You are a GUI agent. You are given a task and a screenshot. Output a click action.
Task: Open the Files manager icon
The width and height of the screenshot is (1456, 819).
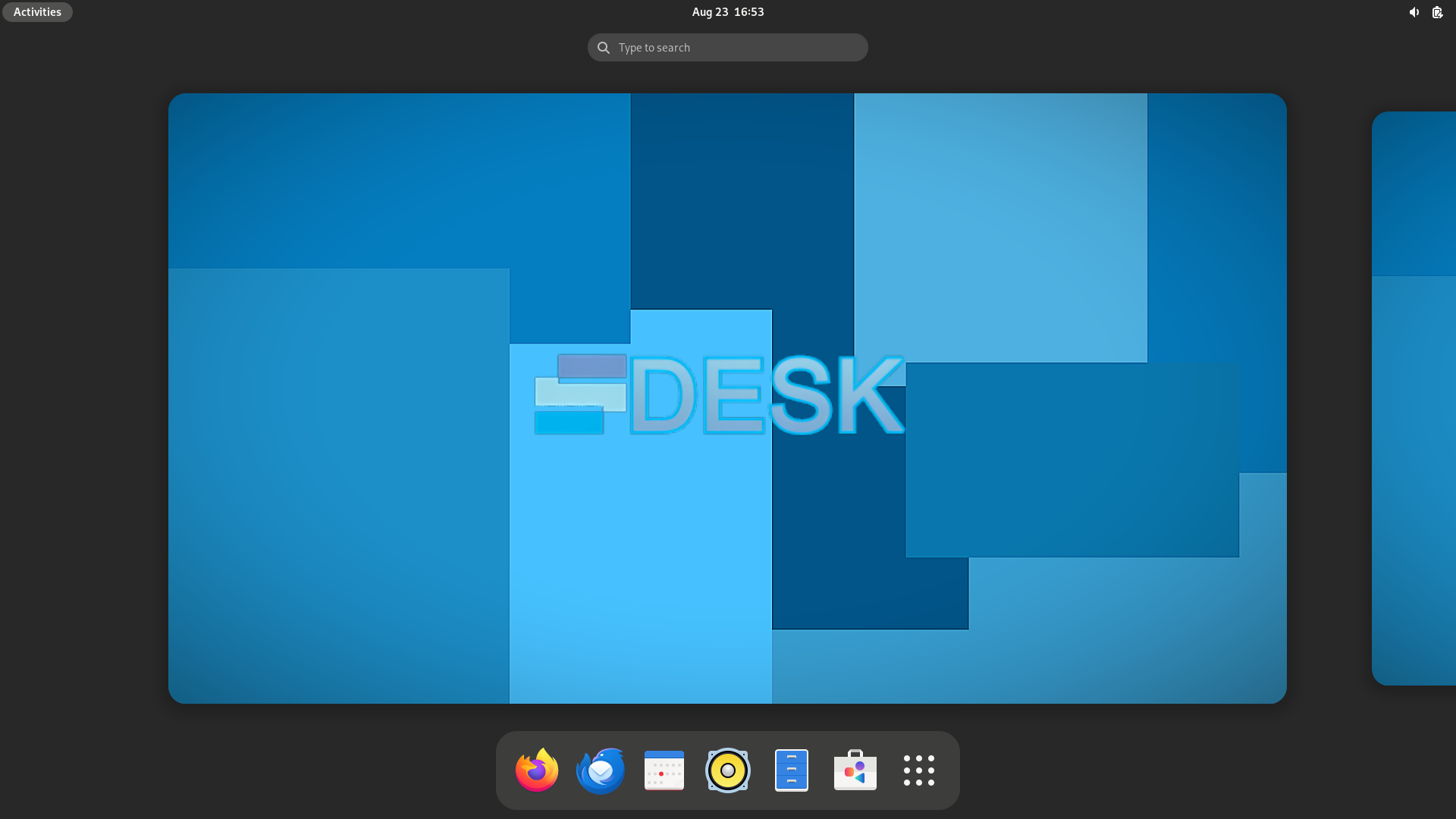(x=792, y=770)
